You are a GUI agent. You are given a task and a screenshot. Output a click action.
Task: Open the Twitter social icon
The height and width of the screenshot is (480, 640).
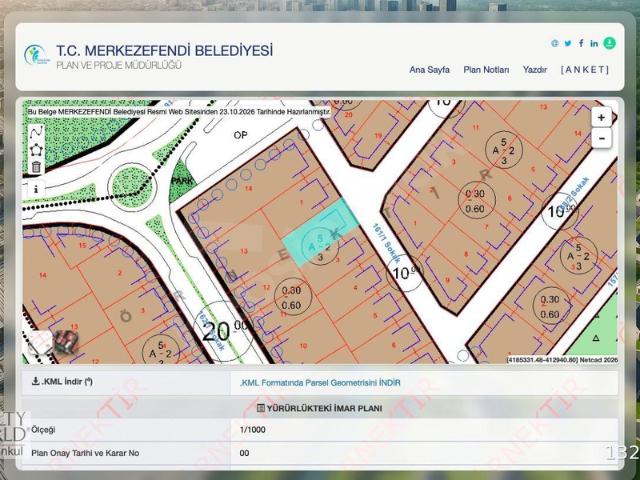[x=568, y=43]
